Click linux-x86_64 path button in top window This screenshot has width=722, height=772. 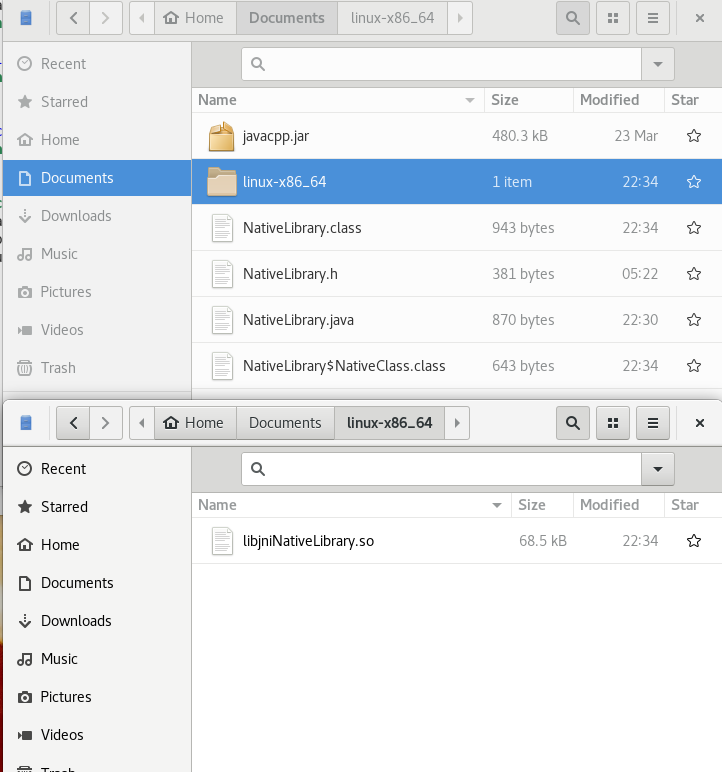coord(393,18)
